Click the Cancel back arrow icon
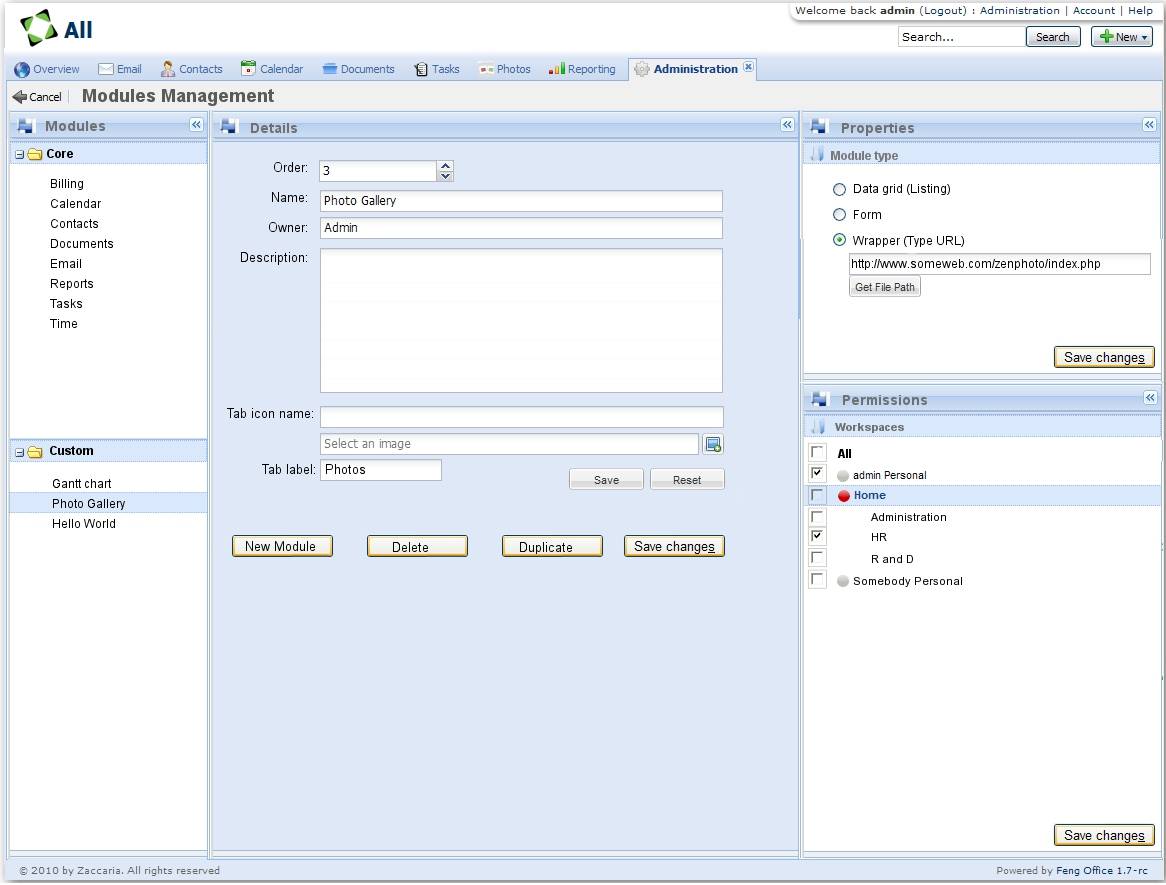 pos(19,97)
